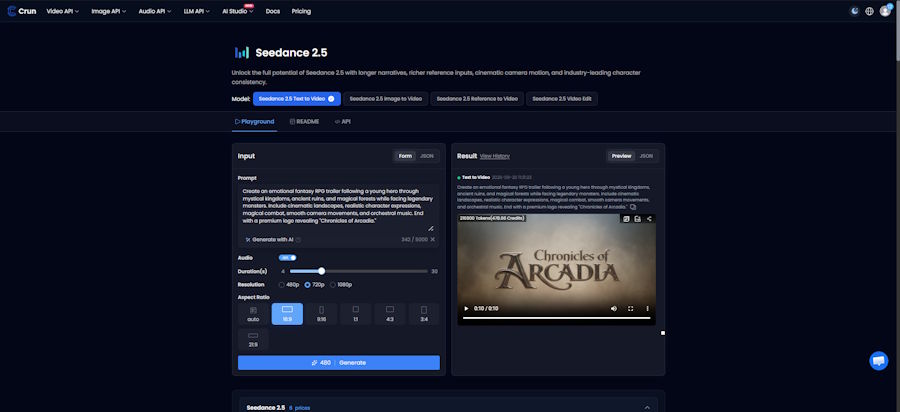Click the first icon above the video preview
This screenshot has height=412, width=900.
(626, 219)
